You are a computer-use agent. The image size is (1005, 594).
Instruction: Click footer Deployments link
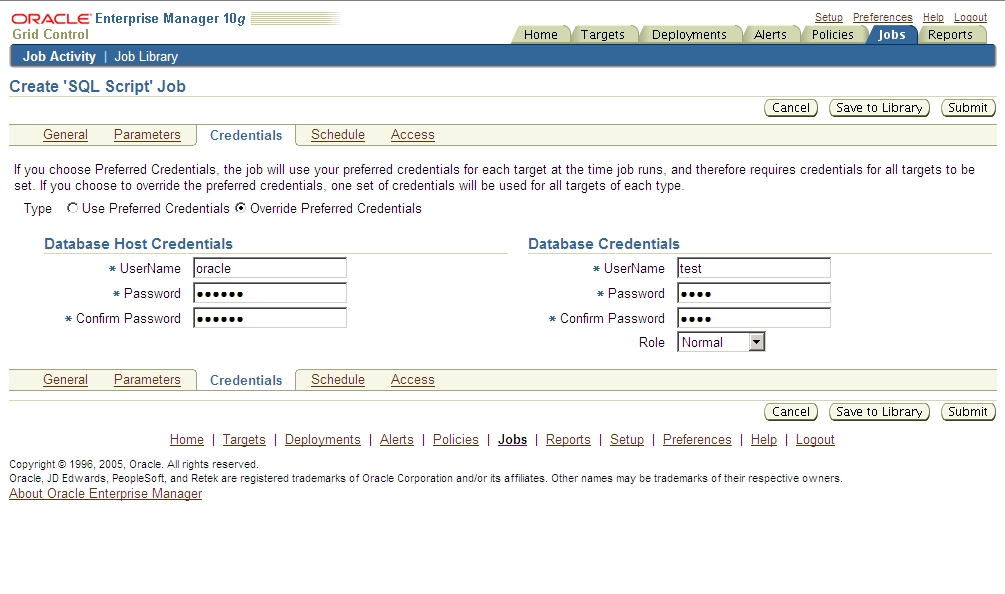point(322,440)
